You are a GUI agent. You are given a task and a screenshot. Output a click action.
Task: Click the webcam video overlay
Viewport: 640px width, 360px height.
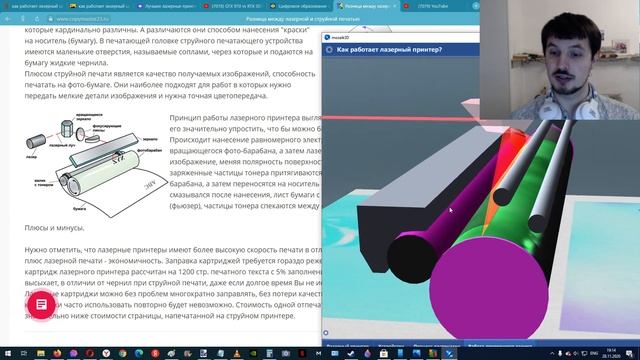point(560,60)
